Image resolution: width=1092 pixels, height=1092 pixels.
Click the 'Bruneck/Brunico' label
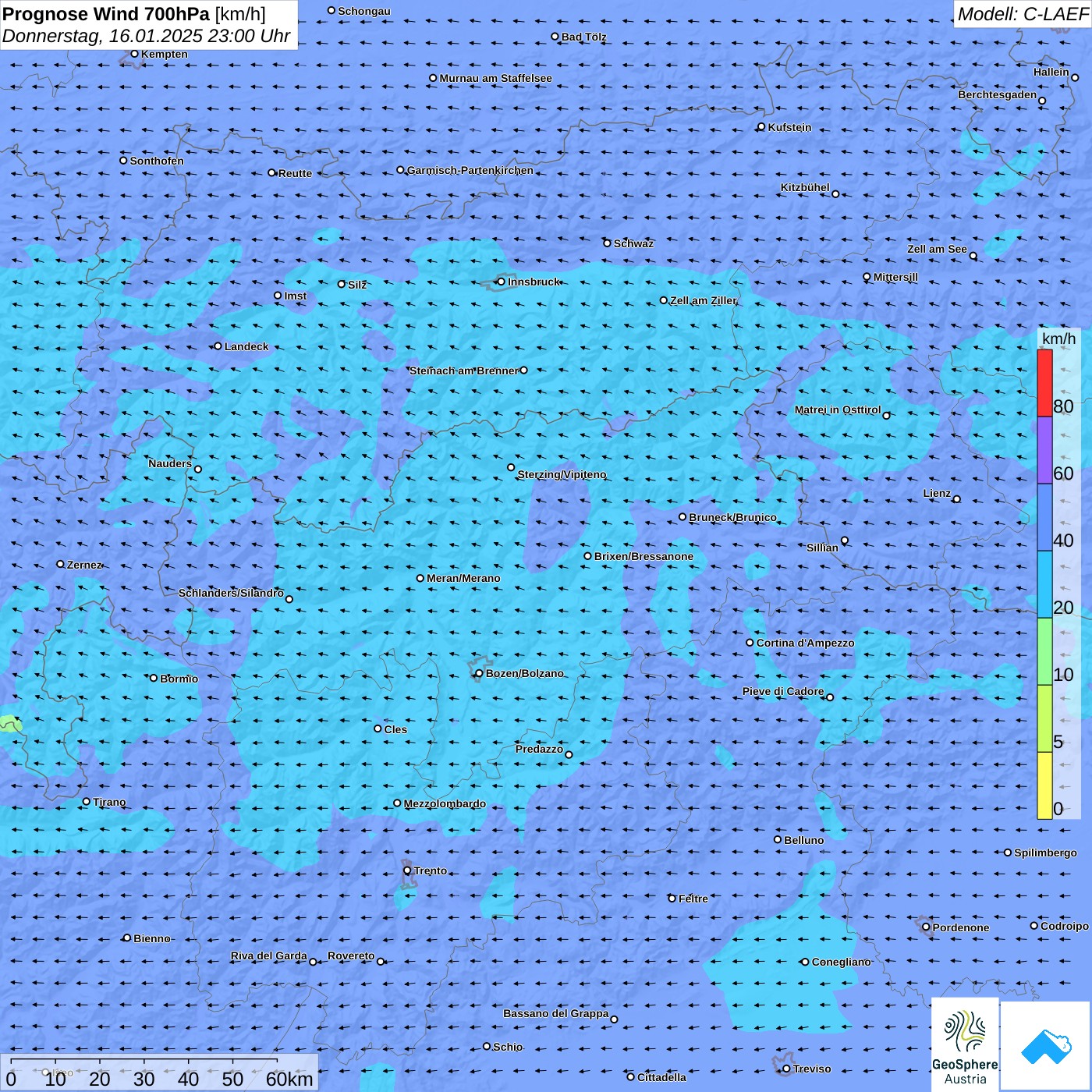click(733, 517)
